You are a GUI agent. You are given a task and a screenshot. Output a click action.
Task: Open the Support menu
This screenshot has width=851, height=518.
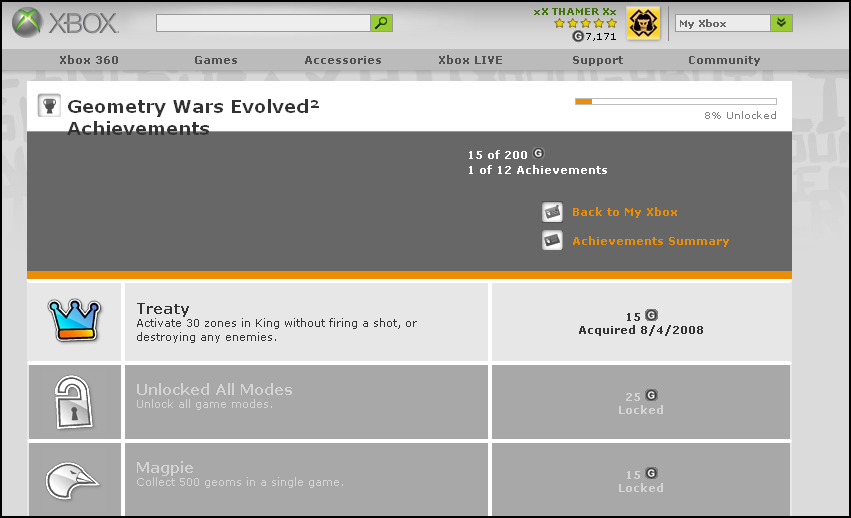coord(598,60)
